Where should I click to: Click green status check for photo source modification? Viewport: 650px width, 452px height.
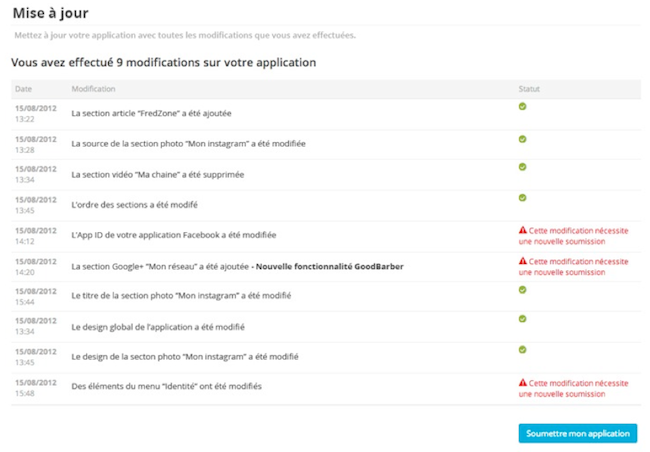tap(522, 138)
